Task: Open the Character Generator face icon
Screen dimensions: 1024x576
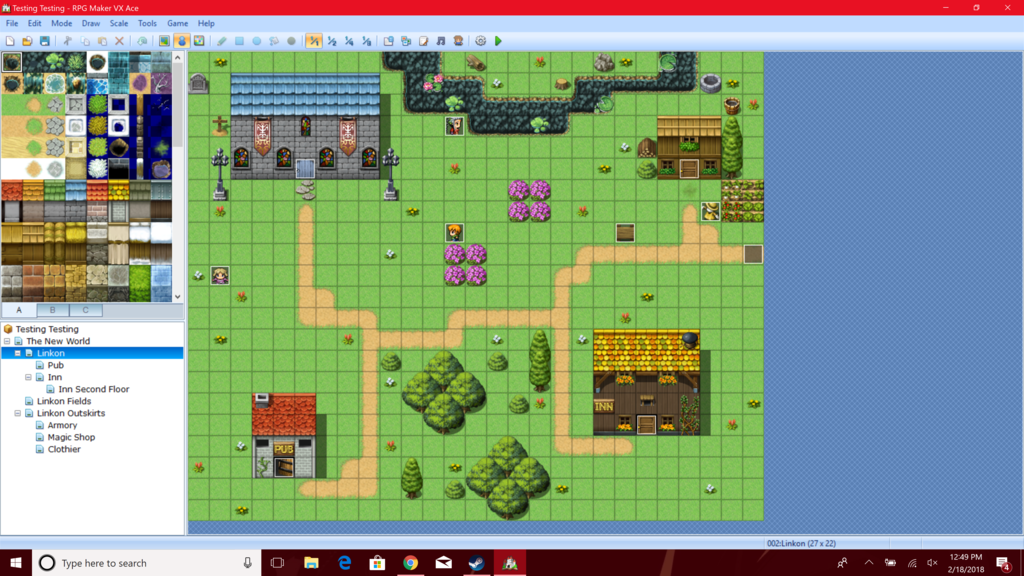Action: pyautogui.click(x=458, y=41)
